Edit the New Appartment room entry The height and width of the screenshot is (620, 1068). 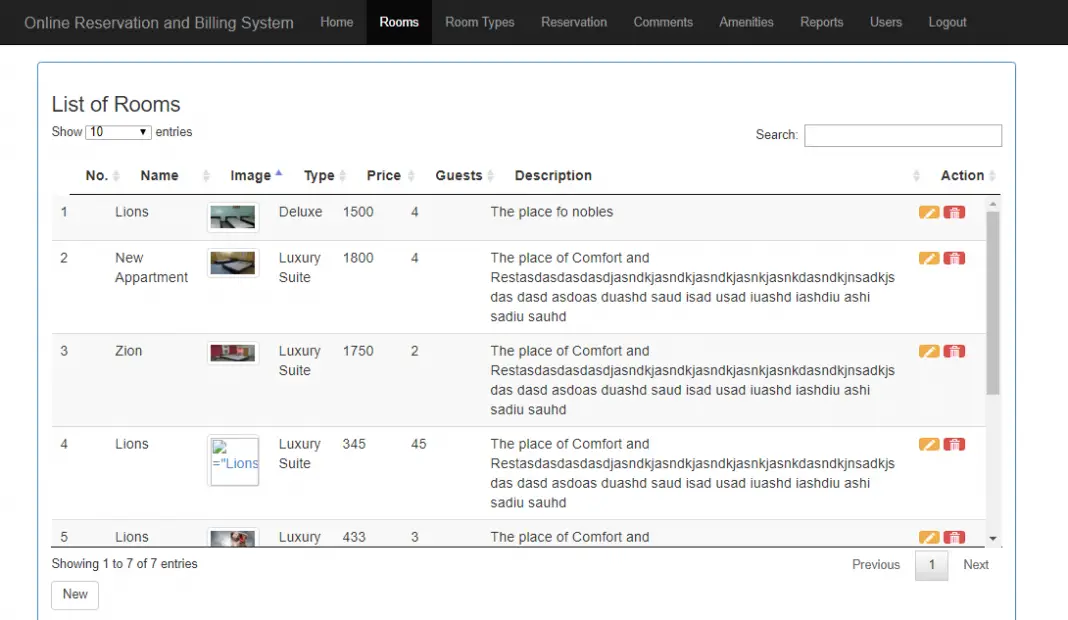coord(929,258)
